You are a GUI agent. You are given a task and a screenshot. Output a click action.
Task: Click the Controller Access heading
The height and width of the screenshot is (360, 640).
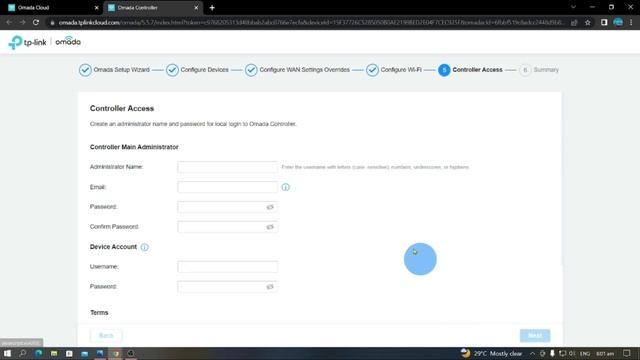point(122,109)
